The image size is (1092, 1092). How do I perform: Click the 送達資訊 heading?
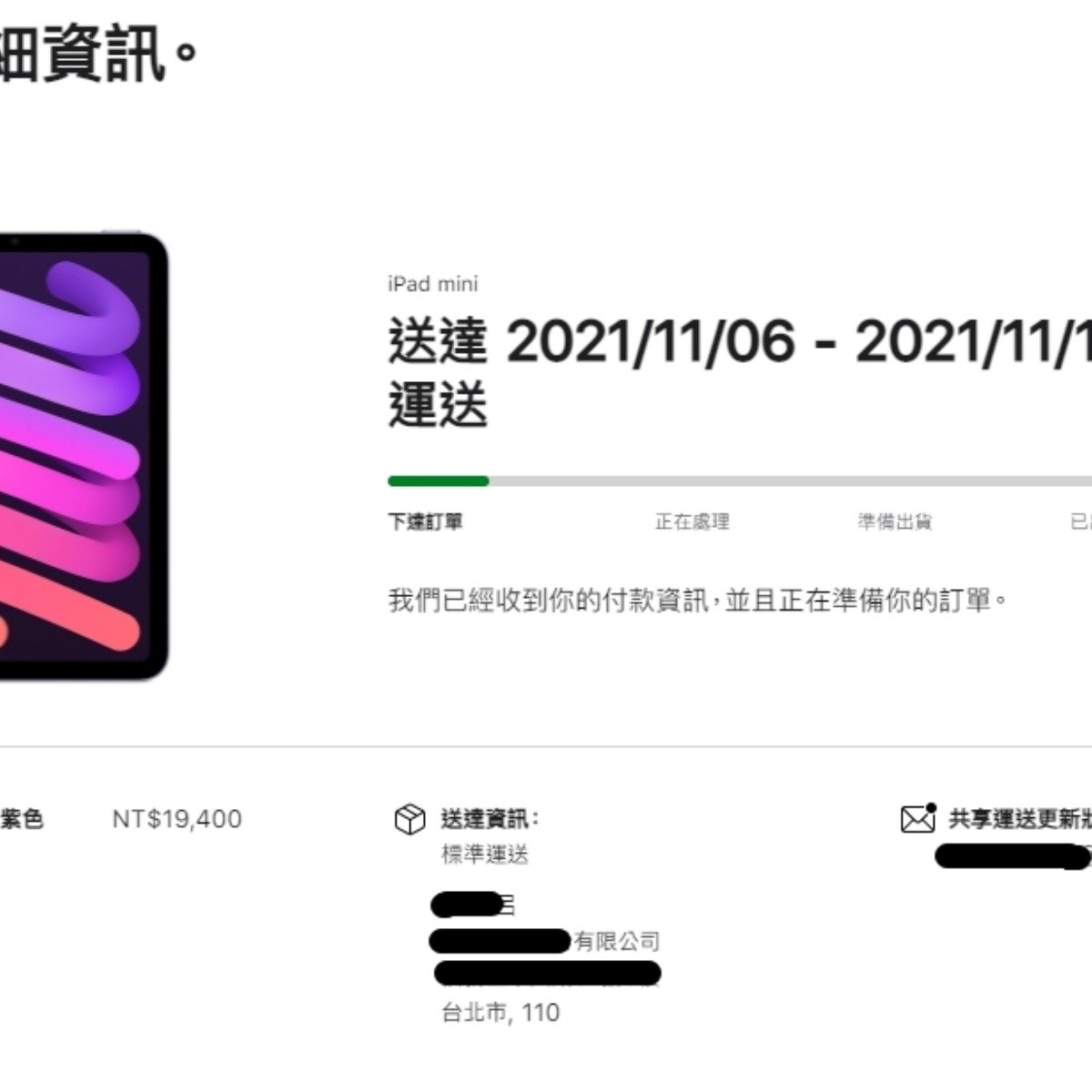(490, 819)
